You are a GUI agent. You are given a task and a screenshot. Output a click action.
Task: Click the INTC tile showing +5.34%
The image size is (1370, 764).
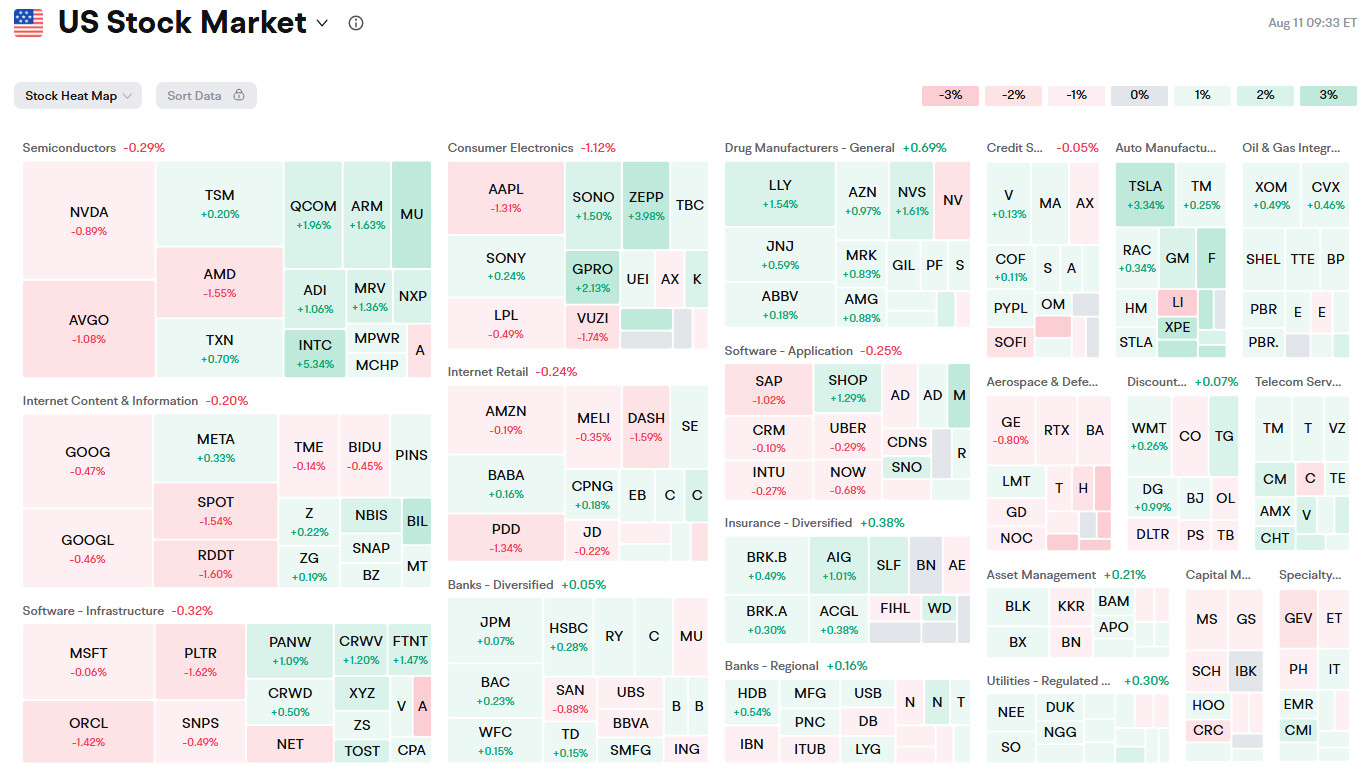coord(316,353)
